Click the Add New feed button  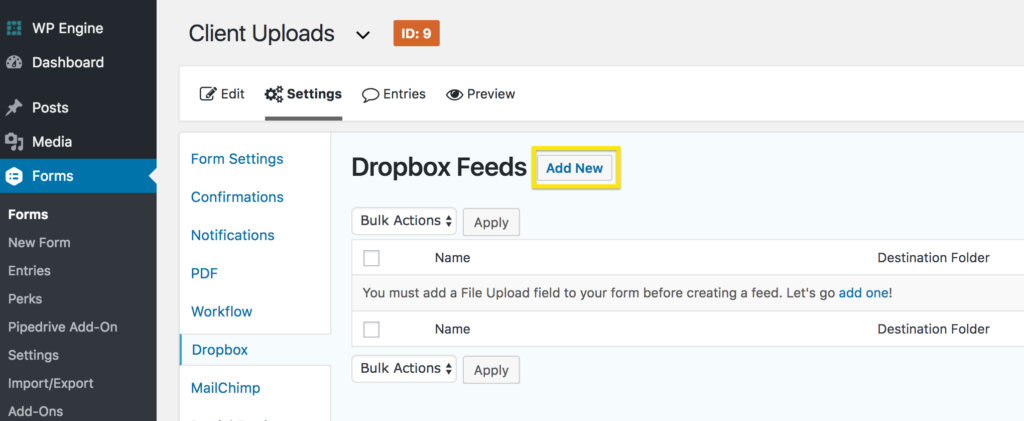click(x=575, y=168)
